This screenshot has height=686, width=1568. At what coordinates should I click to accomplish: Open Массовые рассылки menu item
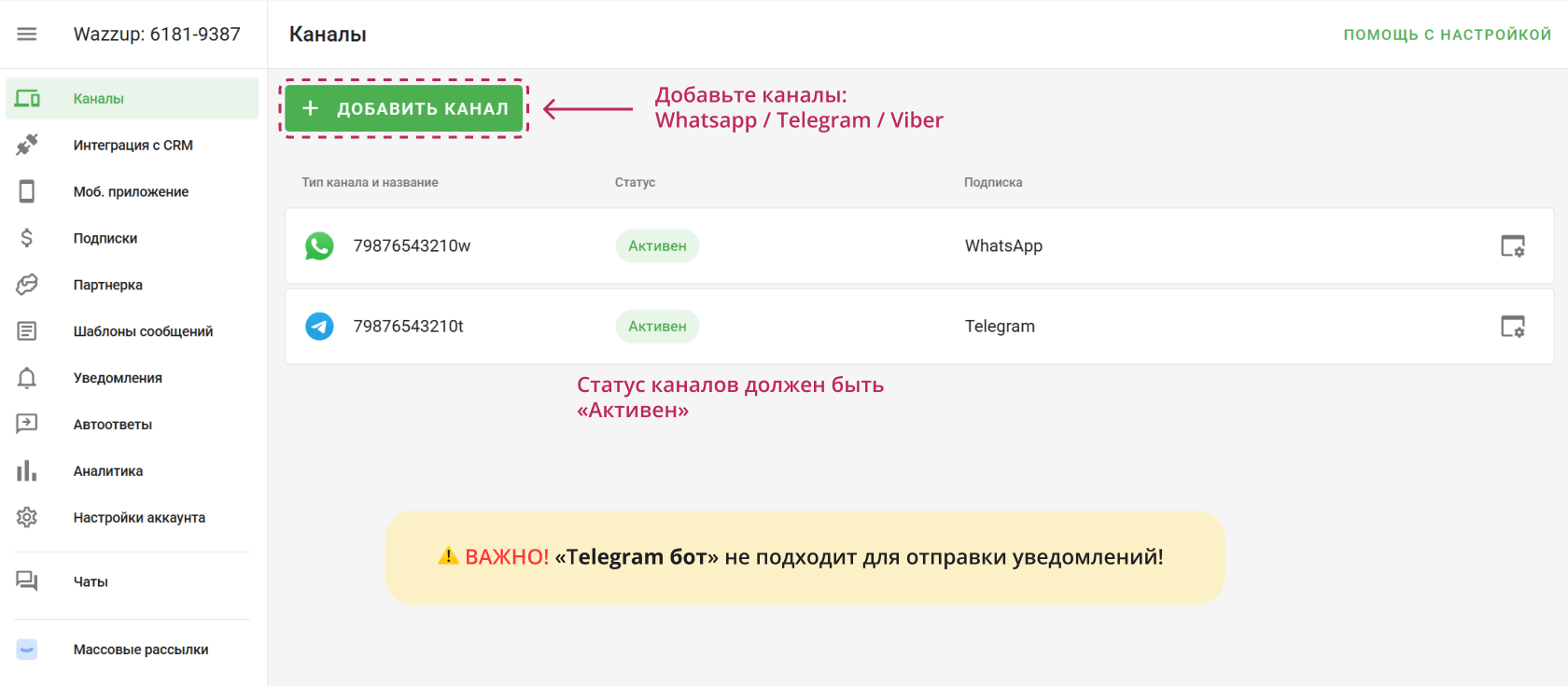[x=132, y=650]
